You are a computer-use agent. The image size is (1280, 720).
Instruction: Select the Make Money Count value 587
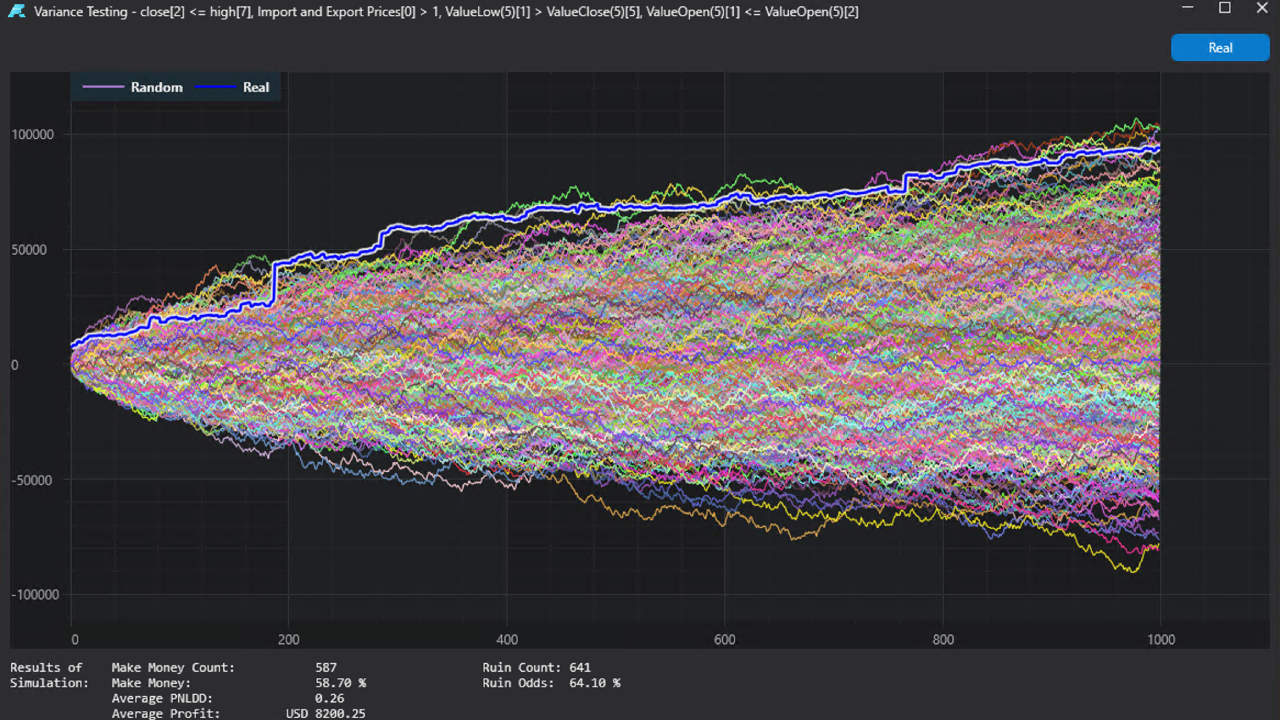[325, 667]
